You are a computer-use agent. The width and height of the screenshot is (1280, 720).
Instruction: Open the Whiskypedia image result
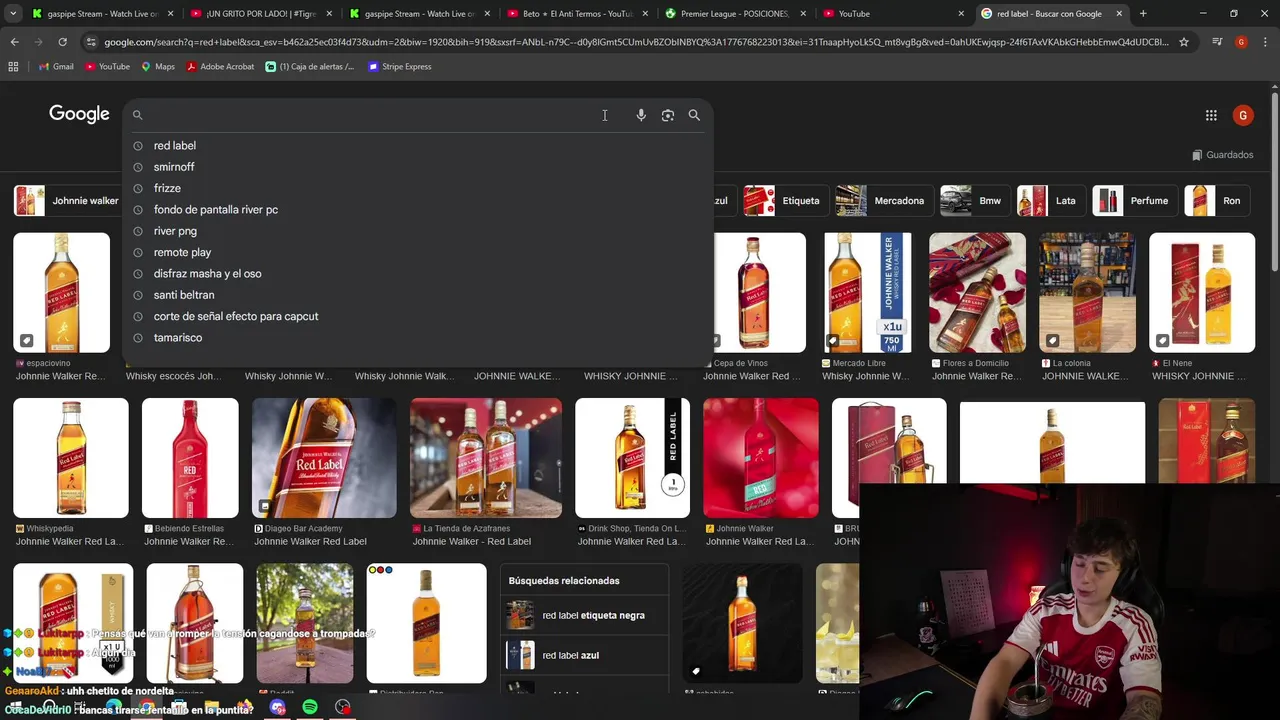pyautogui.click(x=71, y=458)
